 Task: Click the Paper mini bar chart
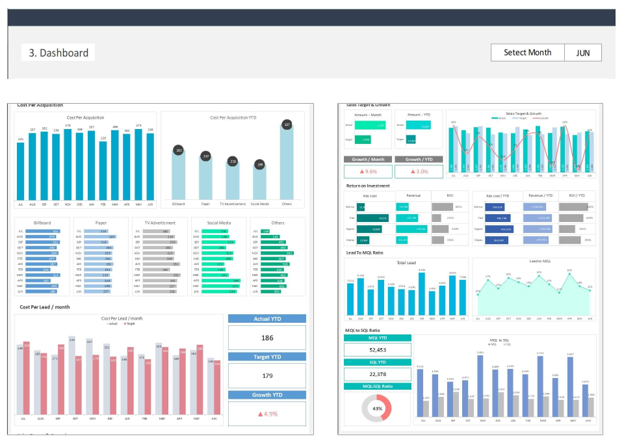(101, 257)
